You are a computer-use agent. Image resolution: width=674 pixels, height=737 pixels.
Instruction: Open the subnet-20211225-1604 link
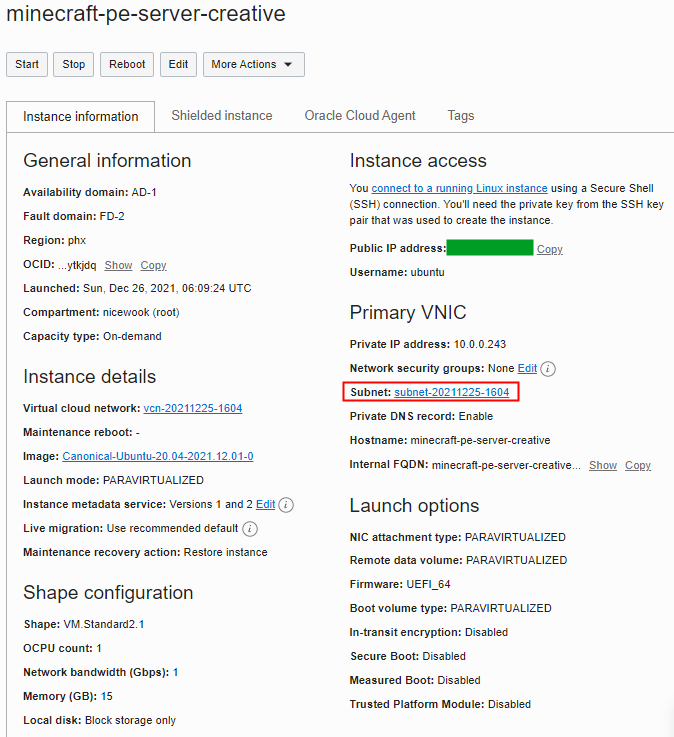(x=451, y=392)
